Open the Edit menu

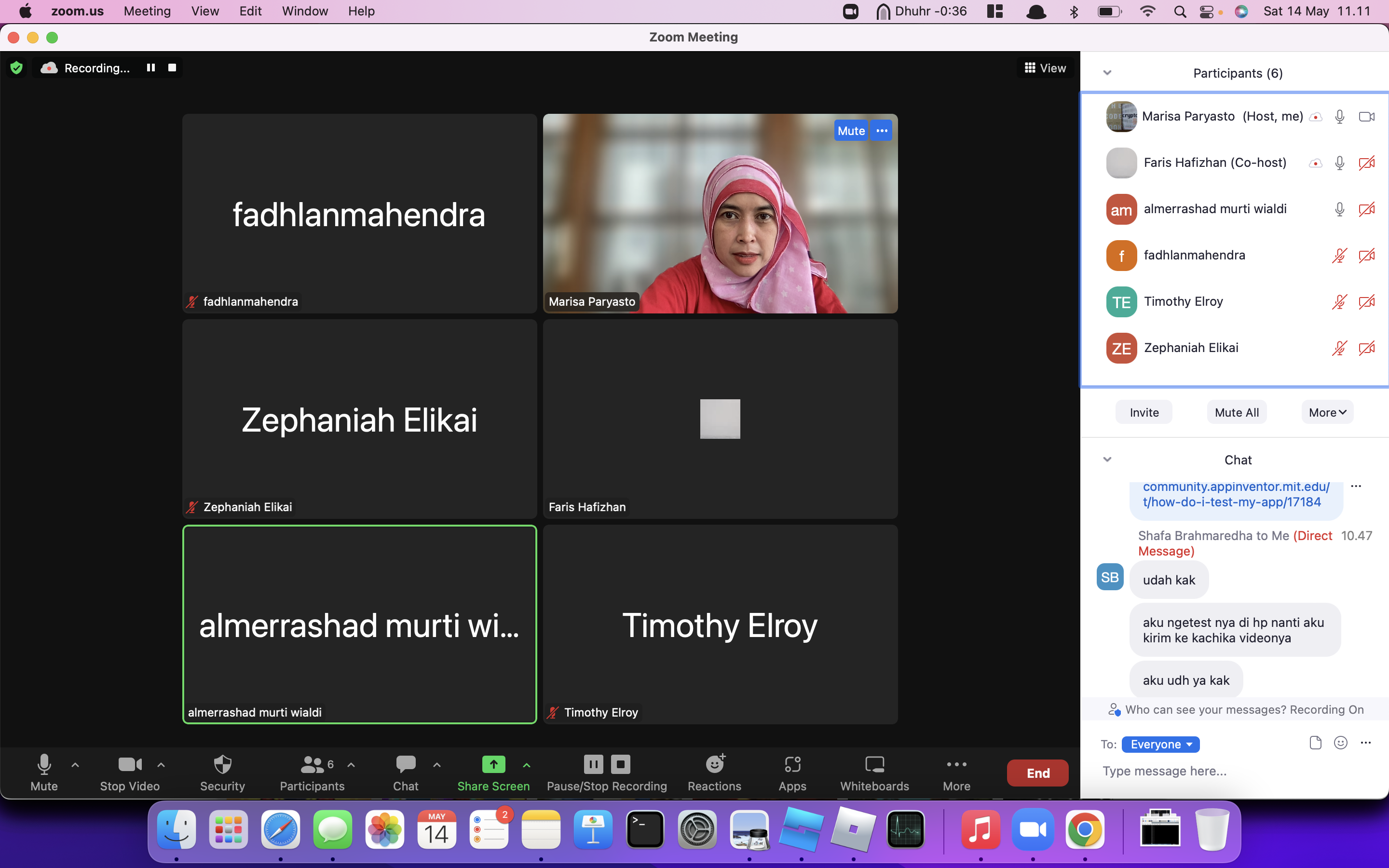[x=250, y=11]
